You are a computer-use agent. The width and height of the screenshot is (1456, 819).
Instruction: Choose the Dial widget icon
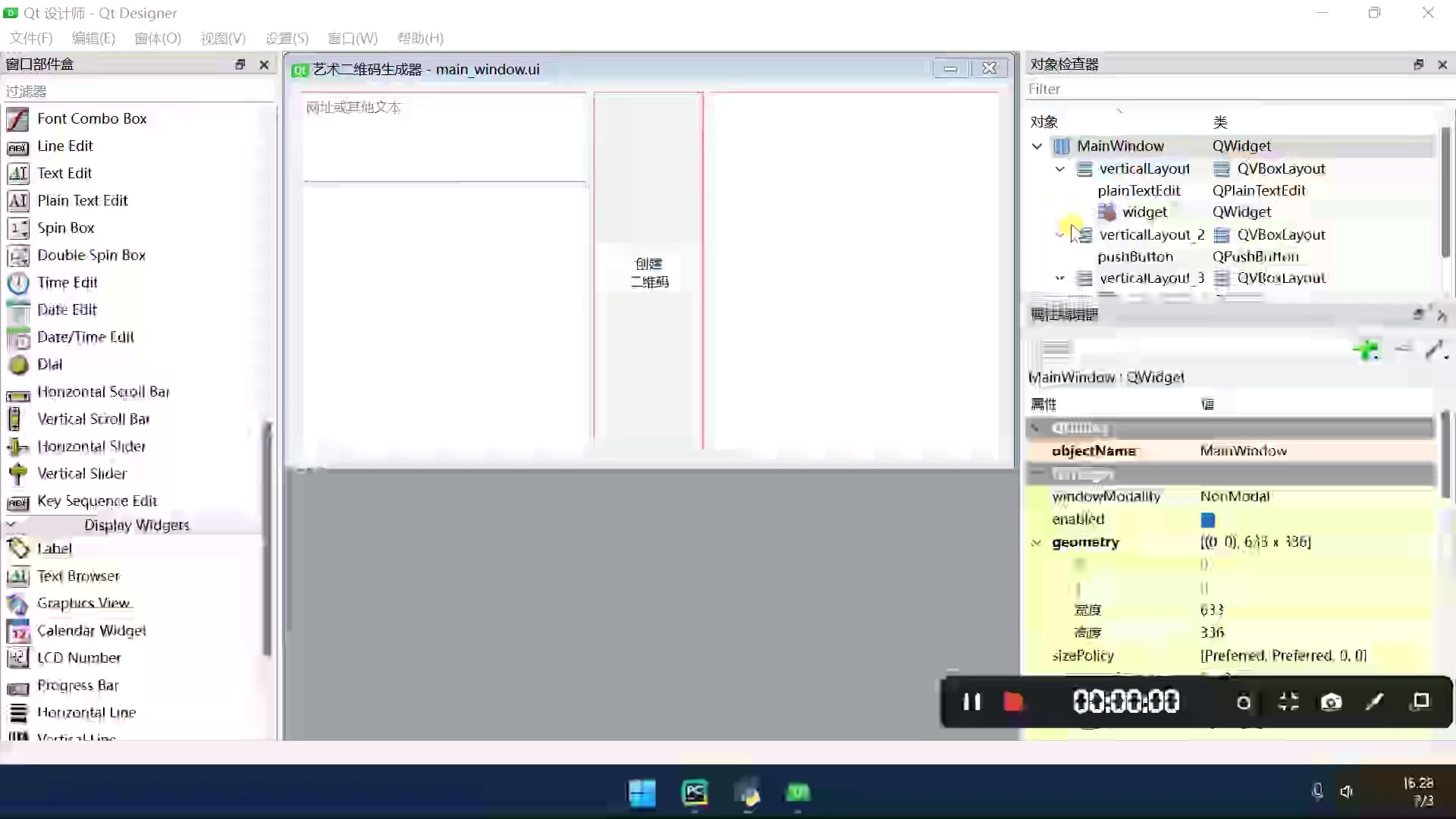click(17, 365)
